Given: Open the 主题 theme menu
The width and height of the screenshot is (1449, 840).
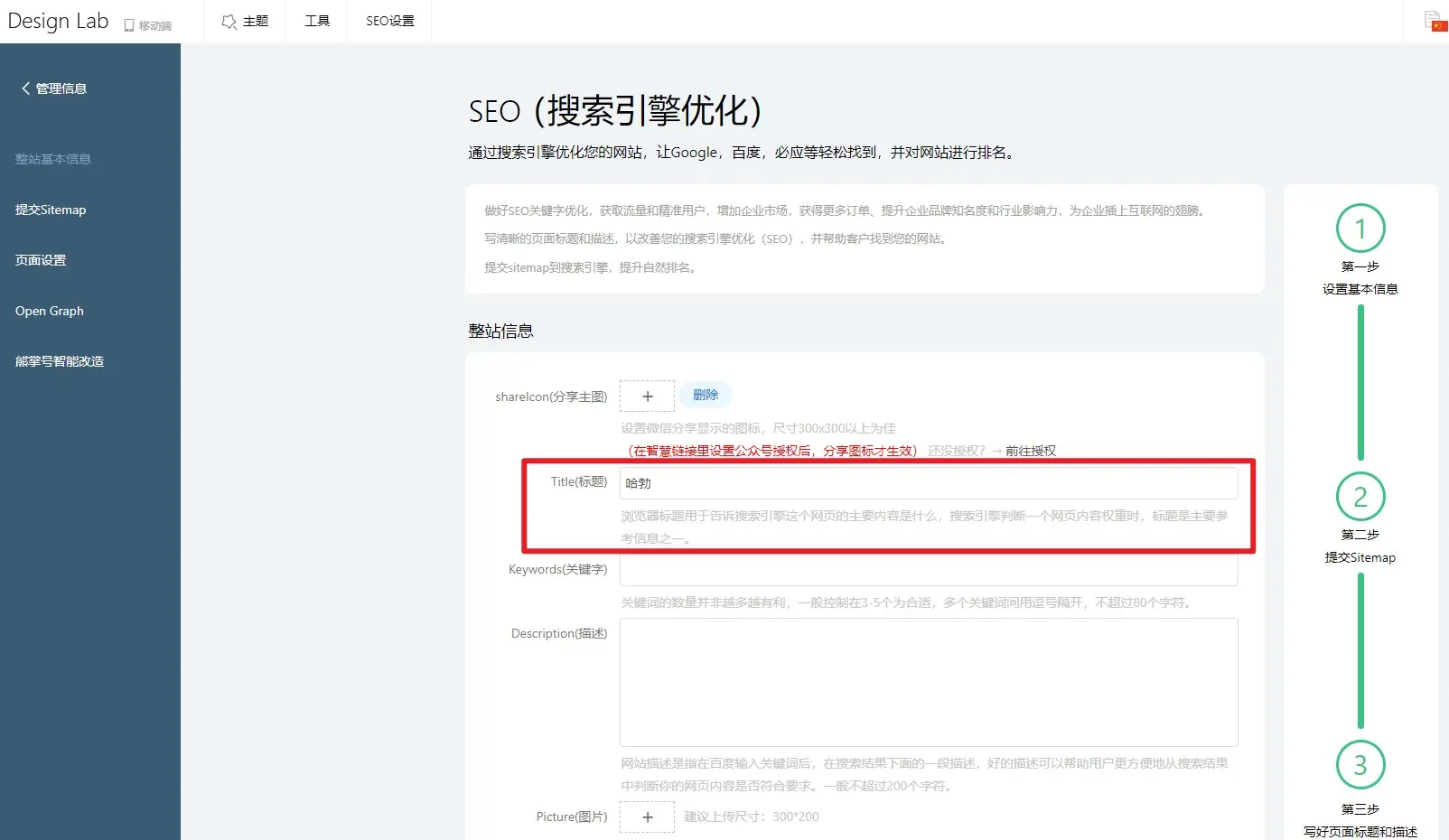Looking at the screenshot, I should (245, 21).
